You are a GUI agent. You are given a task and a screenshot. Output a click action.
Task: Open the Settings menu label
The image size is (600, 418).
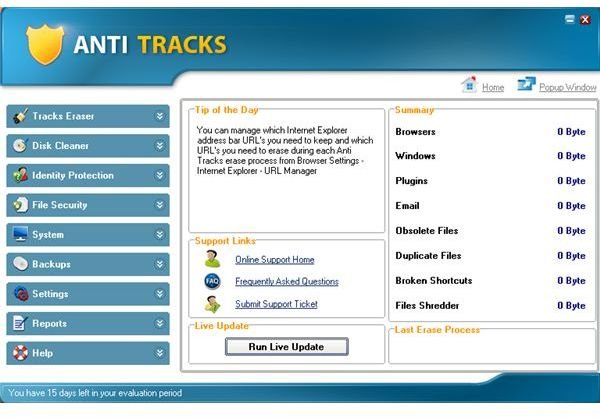(50, 294)
